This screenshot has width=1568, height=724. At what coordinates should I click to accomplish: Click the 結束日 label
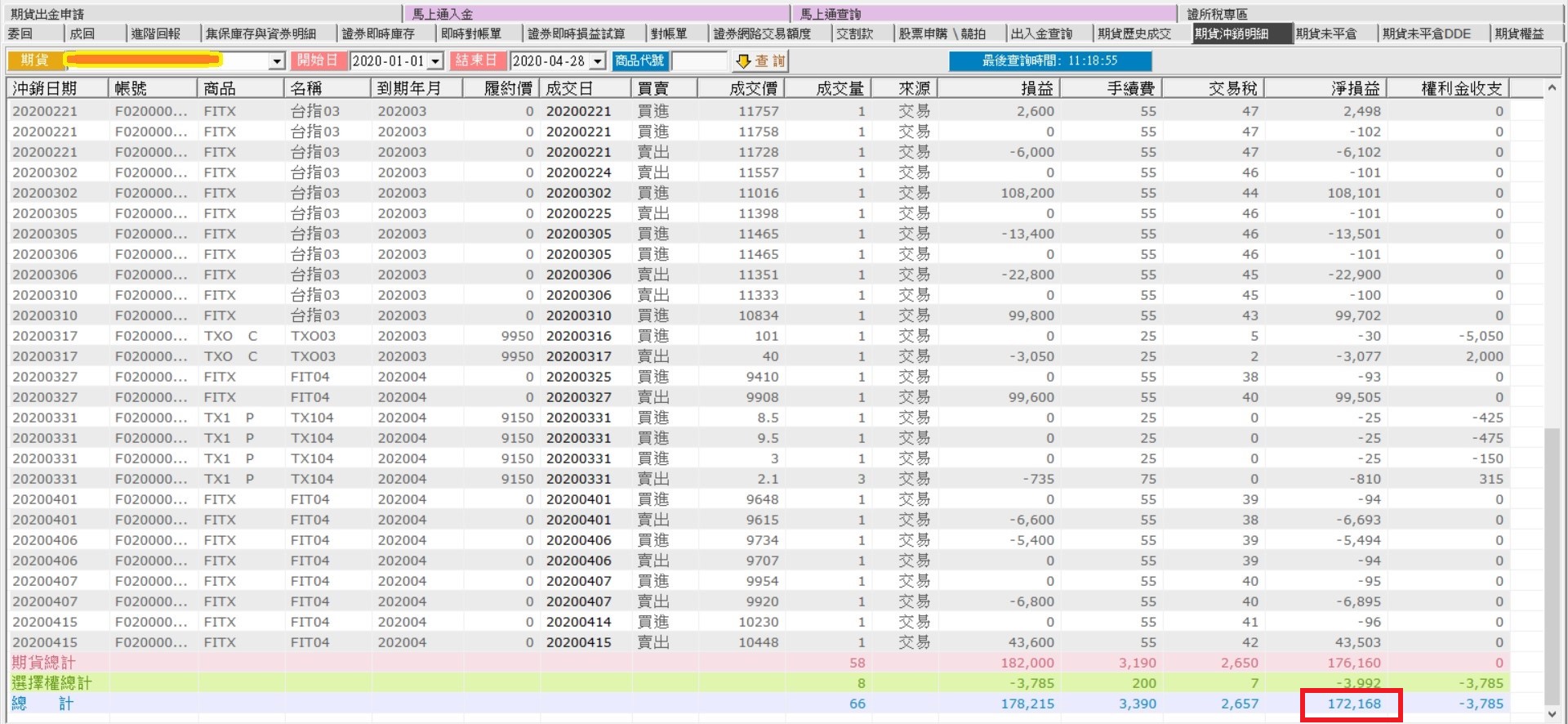(477, 60)
